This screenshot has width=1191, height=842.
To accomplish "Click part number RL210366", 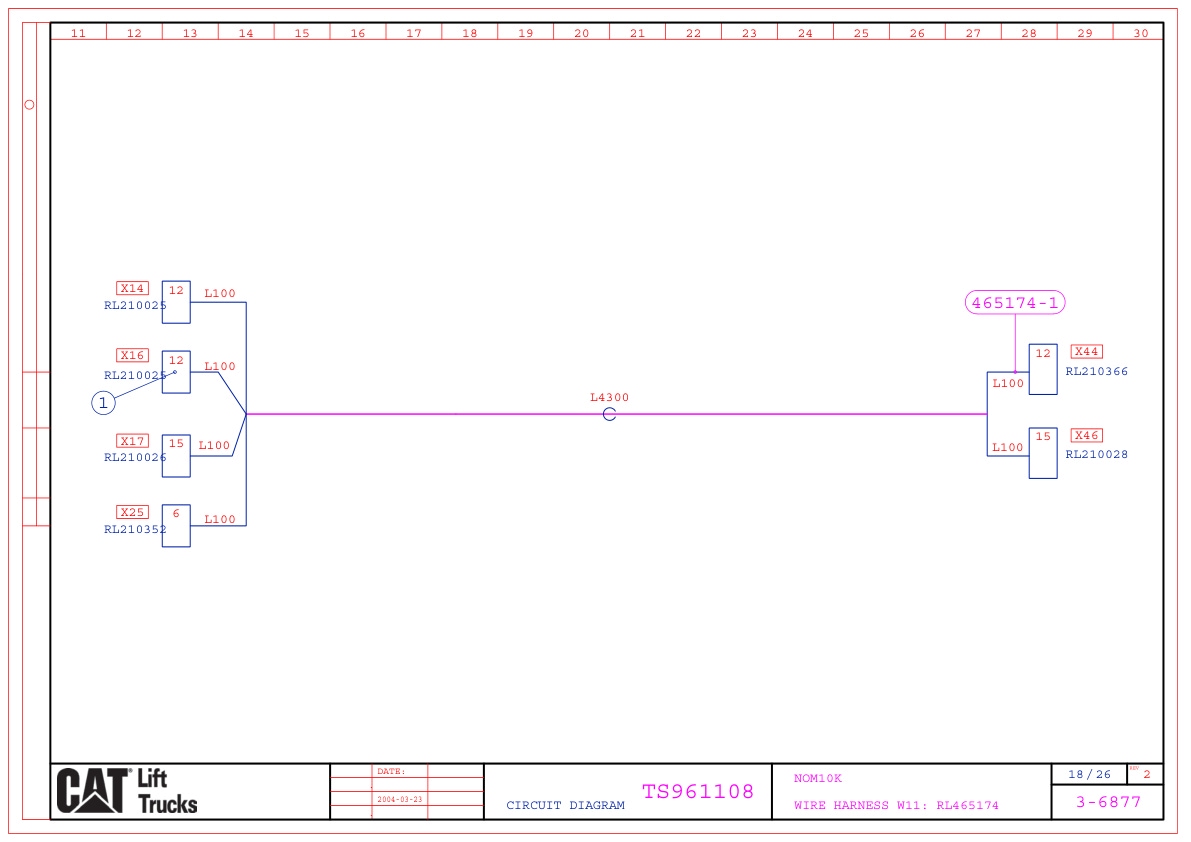I will [x=1096, y=372].
